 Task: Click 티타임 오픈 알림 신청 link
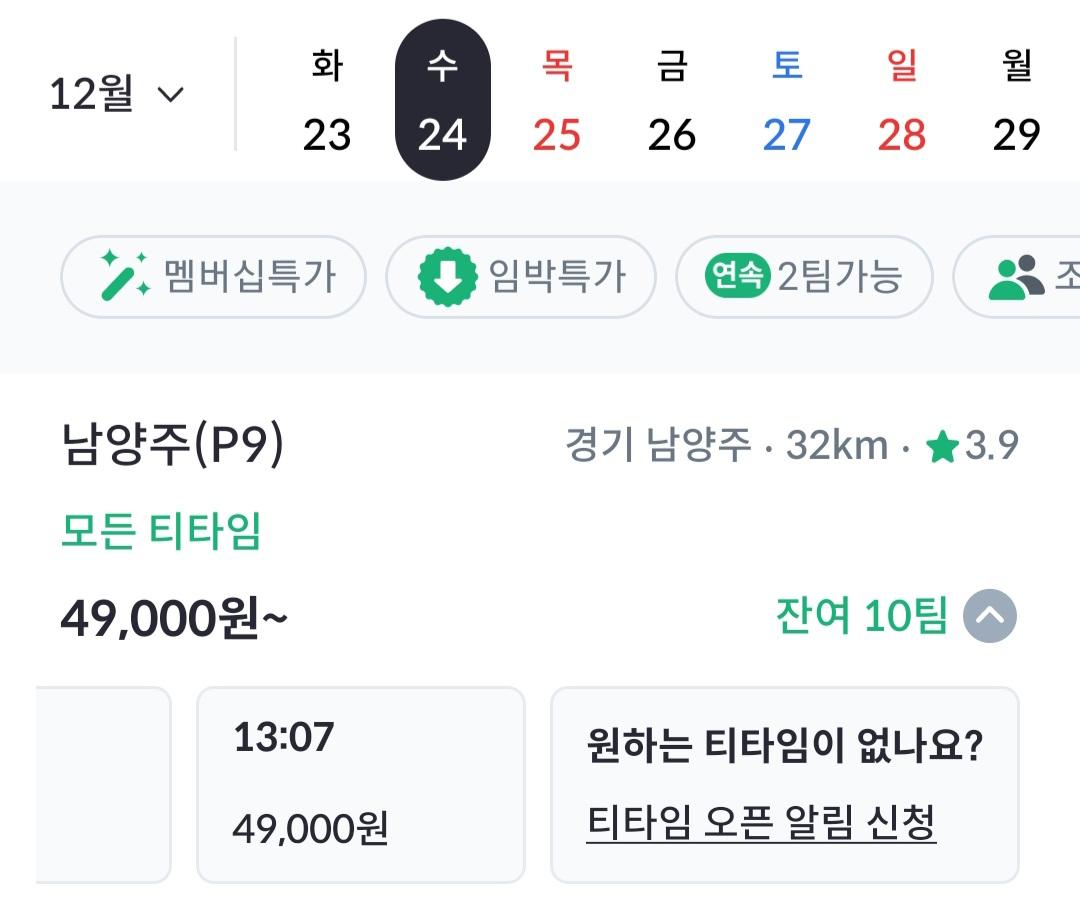tap(761, 825)
